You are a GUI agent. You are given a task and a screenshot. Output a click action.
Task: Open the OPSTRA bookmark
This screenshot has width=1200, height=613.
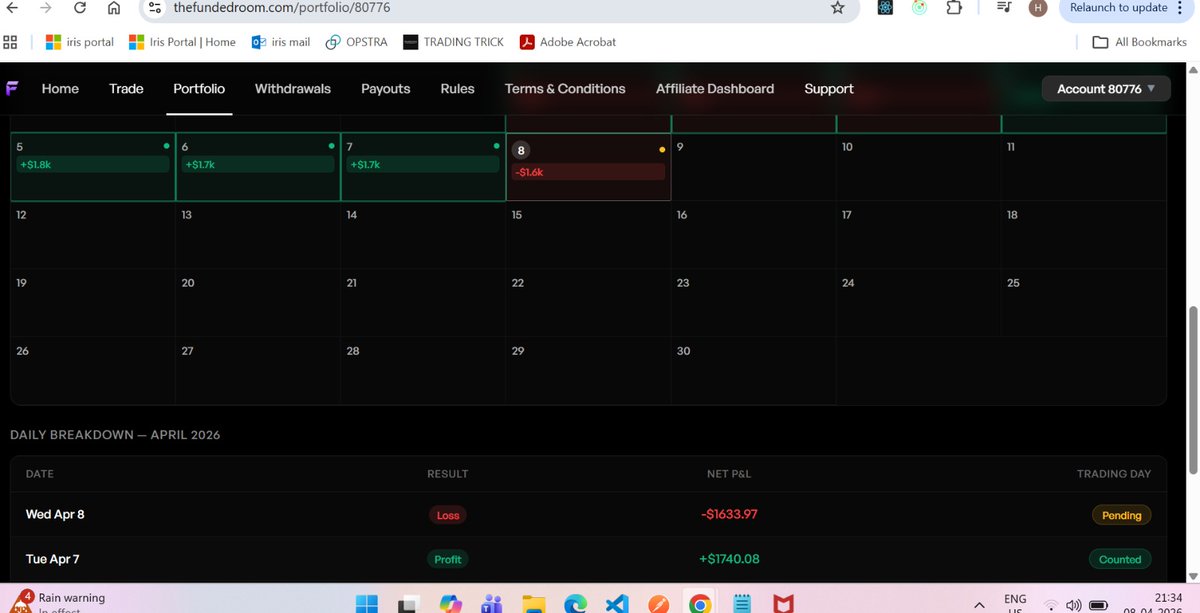pos(357,42)
